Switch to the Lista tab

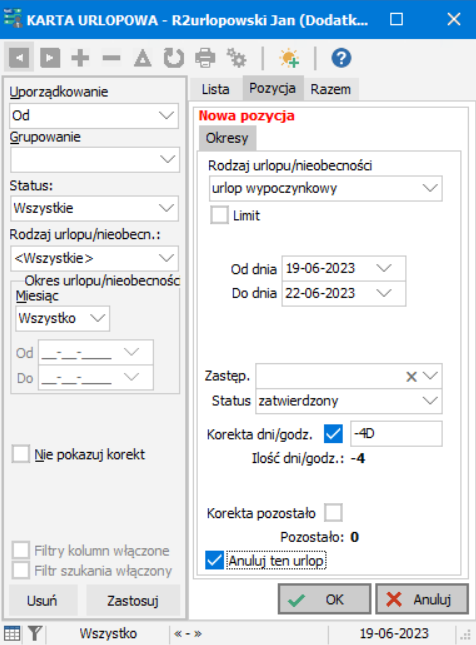coord(215,89)
